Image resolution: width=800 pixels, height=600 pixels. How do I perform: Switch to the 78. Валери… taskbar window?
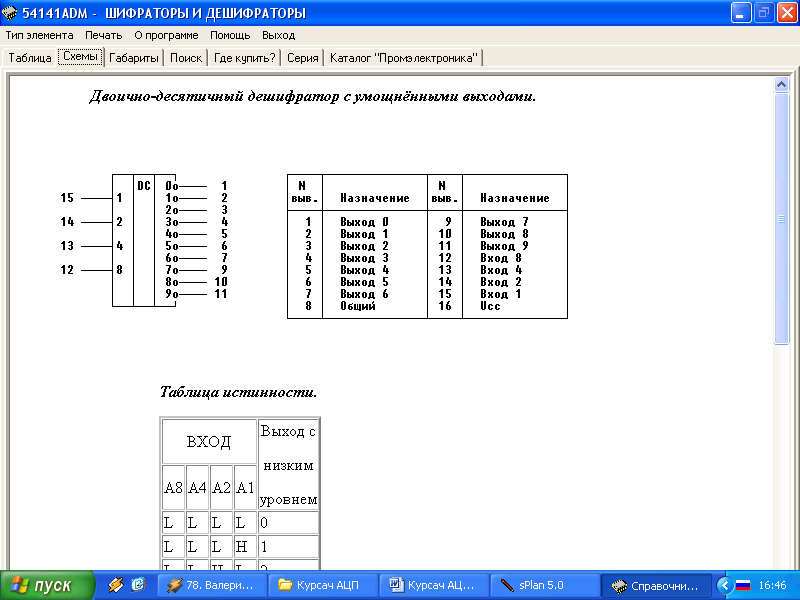[212, 585]
